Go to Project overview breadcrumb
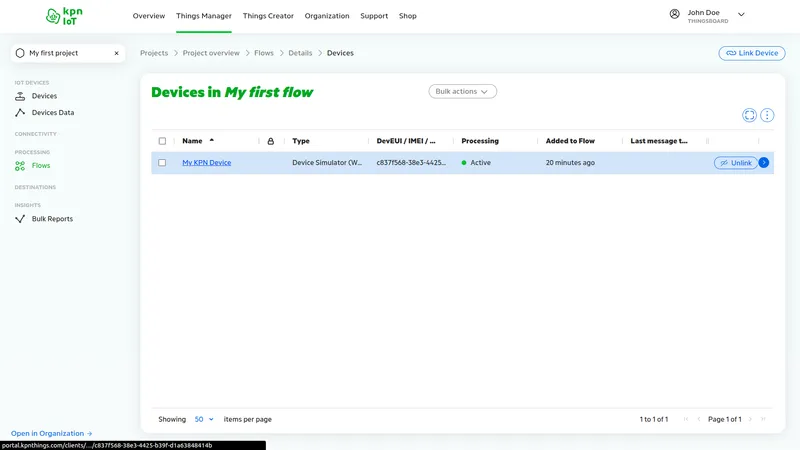 [x=211, y=53]
